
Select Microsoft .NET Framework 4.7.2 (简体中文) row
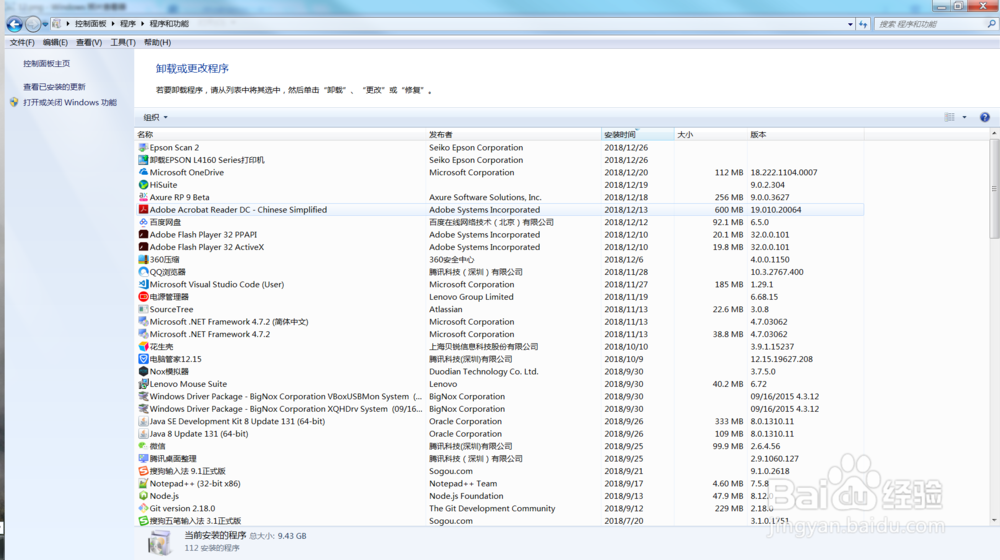[500, 321]
